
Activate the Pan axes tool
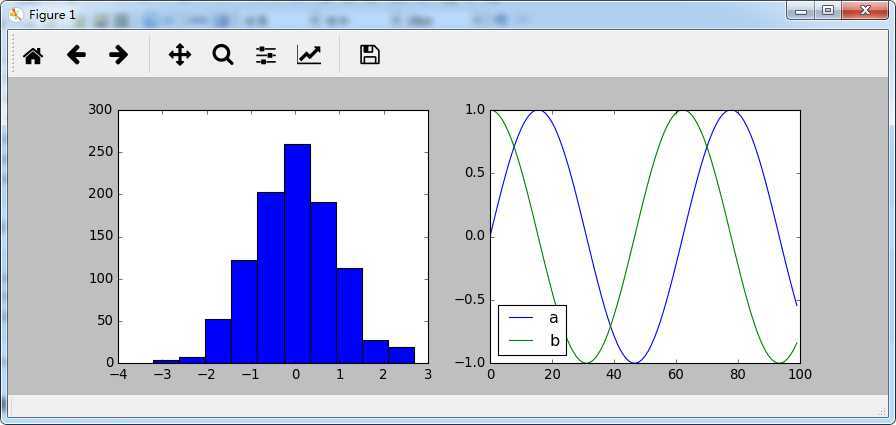(180, 55)
